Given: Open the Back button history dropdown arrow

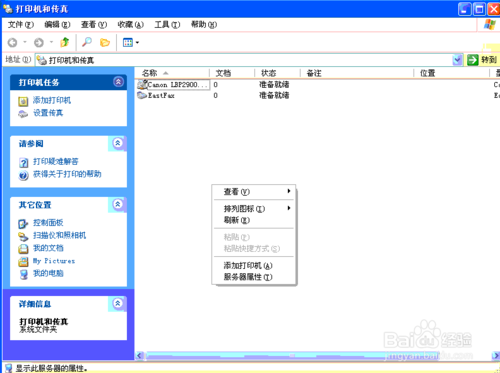Looking at the screenshot, I should coord(25,42).
